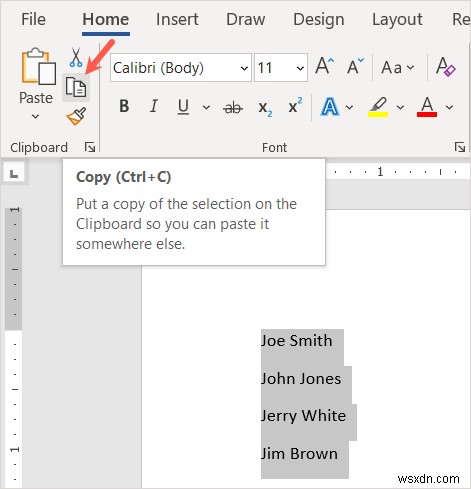Toggle Superscript formatting
Screen dimensions: 471x489
tap(295, 105)
